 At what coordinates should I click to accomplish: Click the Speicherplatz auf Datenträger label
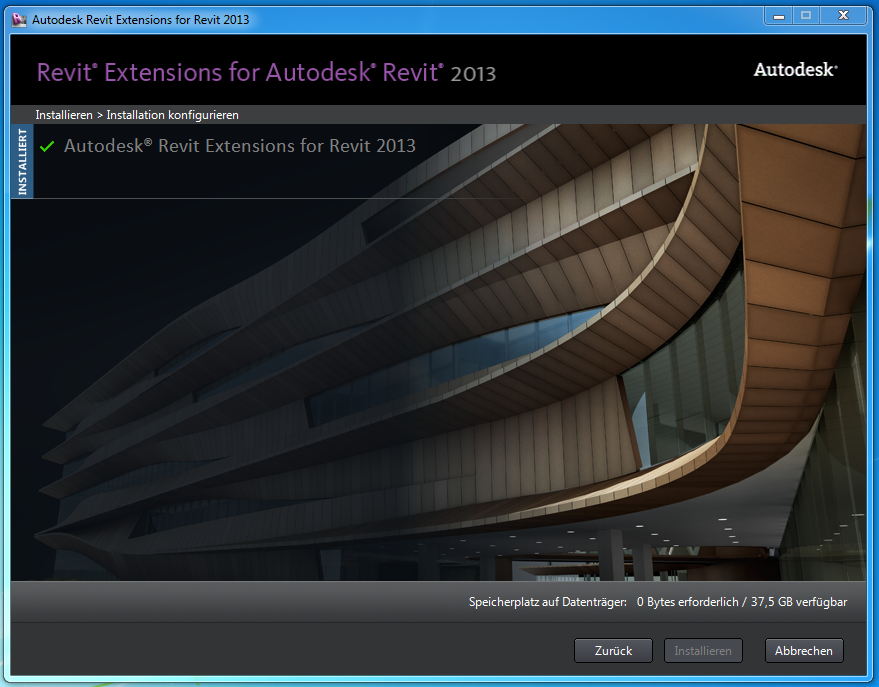tap(548, 602)
